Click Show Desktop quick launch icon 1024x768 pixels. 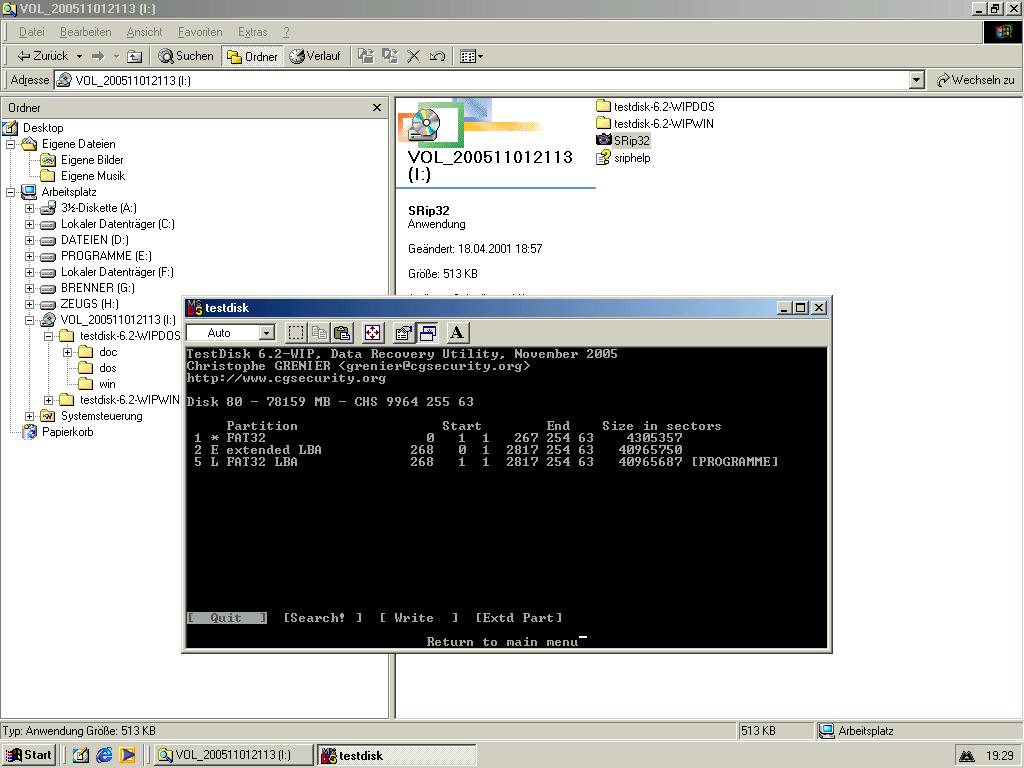81,756
